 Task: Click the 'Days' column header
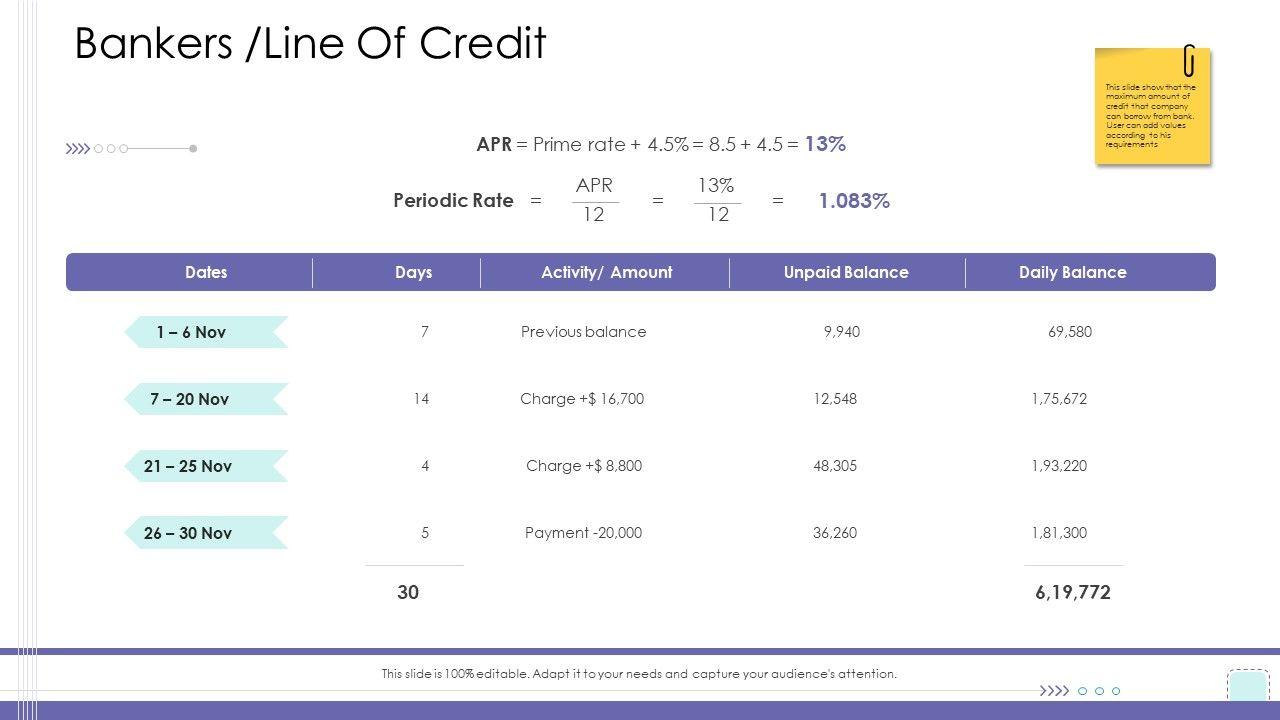tap(413, 272)
